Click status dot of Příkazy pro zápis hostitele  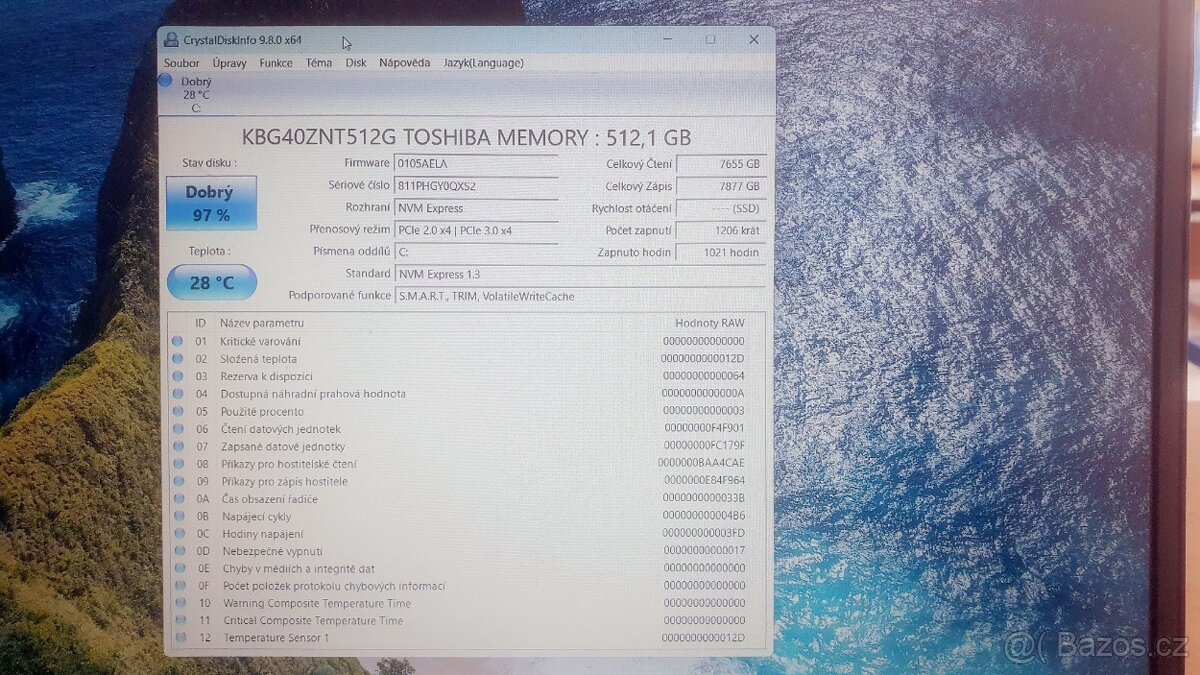pyautogui.click(x=178, y=481)
